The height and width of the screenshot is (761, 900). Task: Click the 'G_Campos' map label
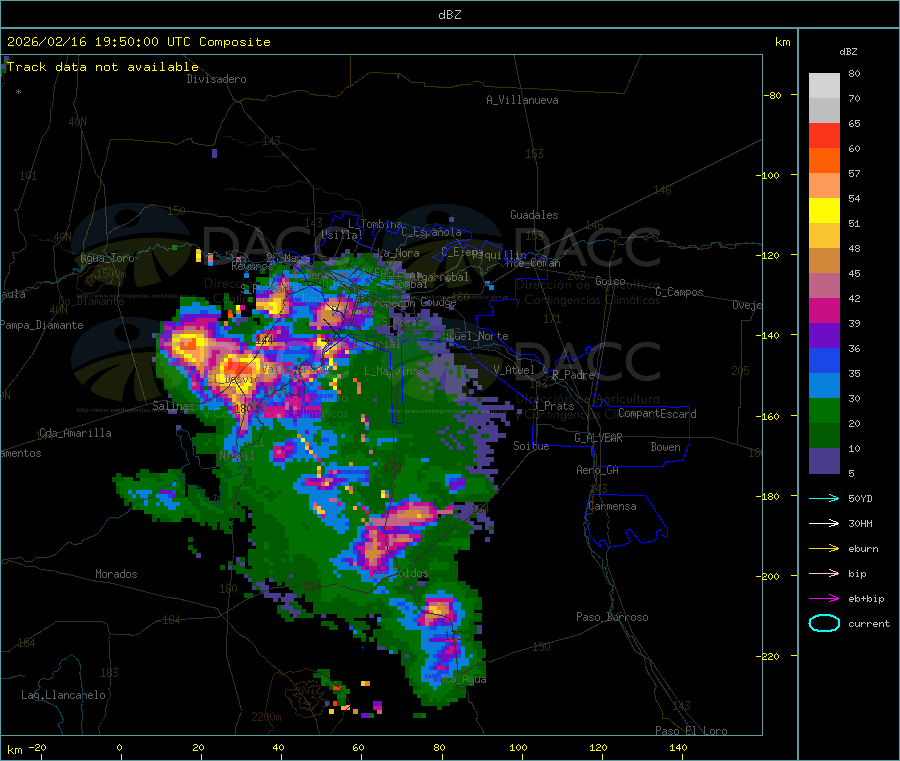tap(679, 292)
